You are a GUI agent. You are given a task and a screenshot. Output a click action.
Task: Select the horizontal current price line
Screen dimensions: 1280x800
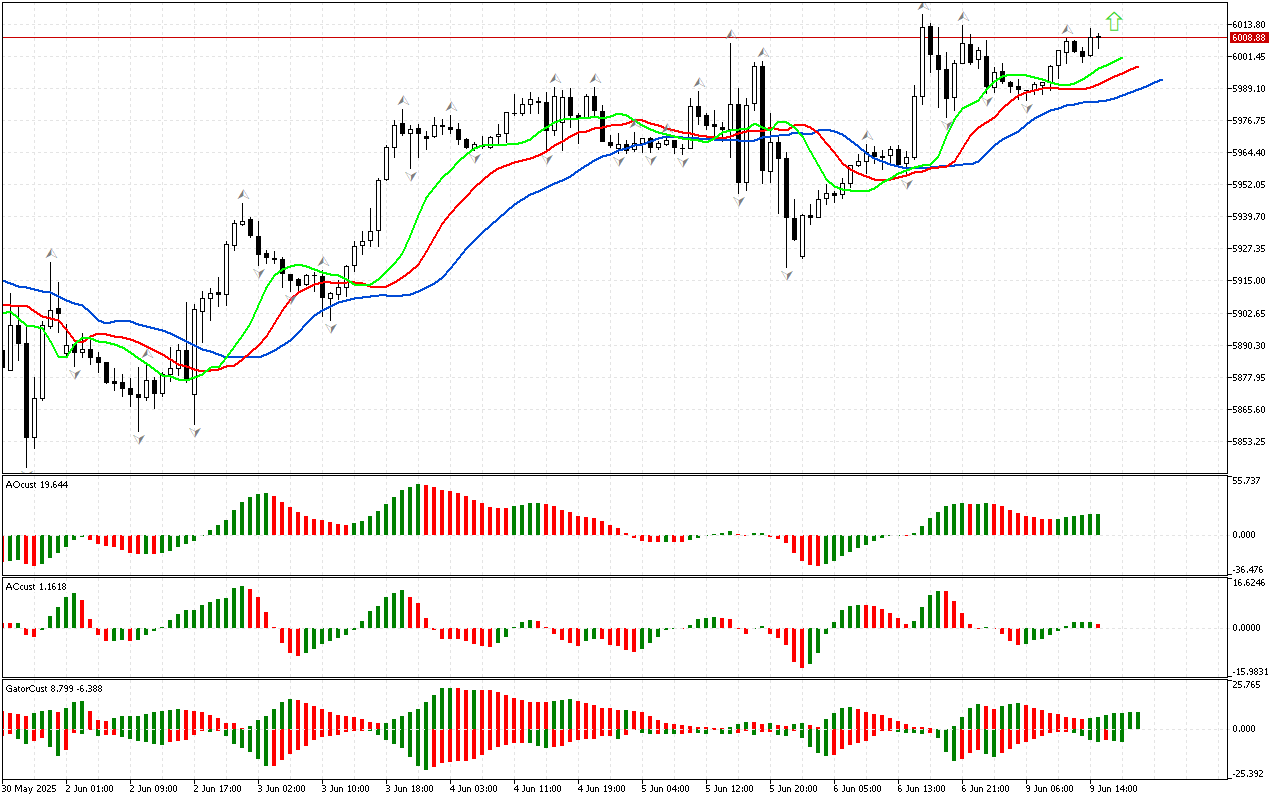coord(600,38)
